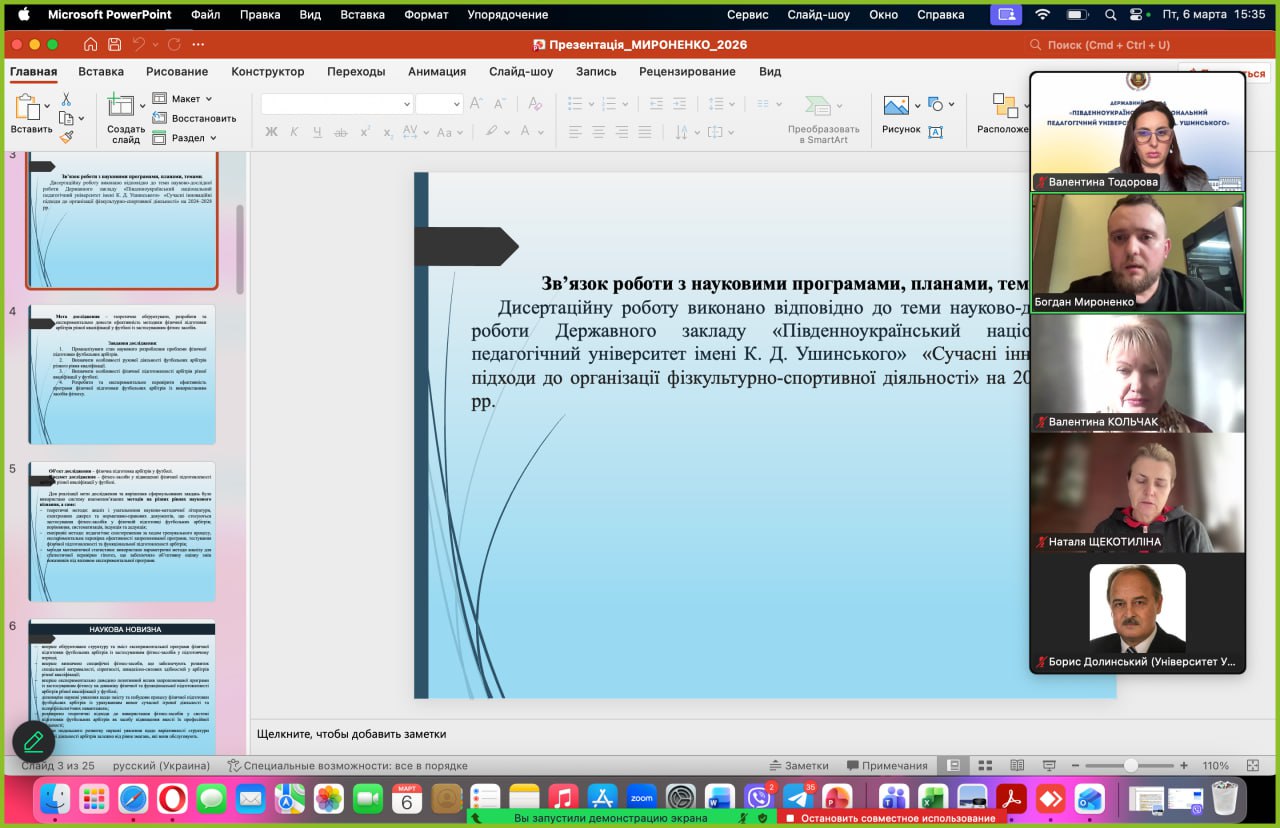
Task: Open the annotation pen floating button
Action: coord(33,741)
